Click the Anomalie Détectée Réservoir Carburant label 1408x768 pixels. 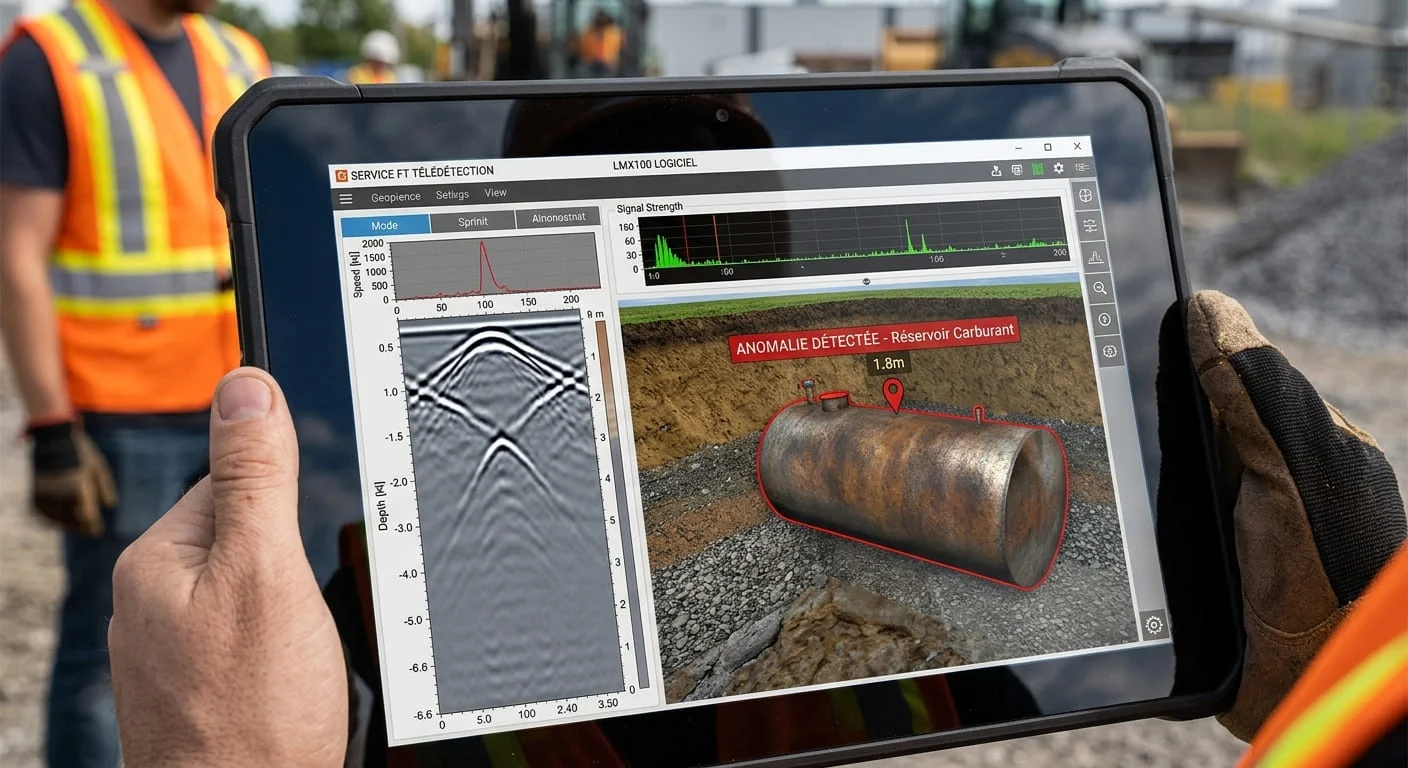click(874, 337)
